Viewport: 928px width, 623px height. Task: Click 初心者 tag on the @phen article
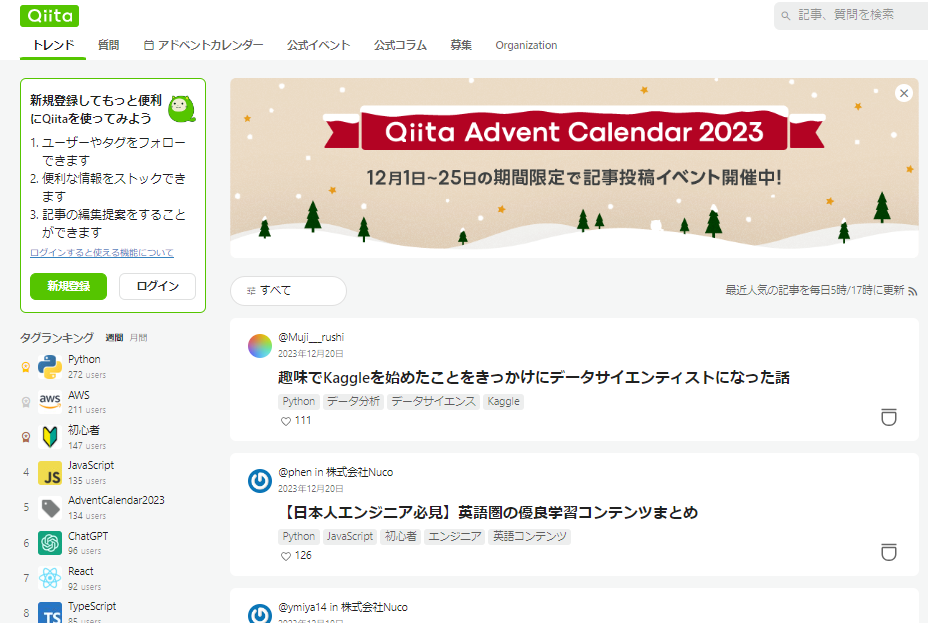point(401,537)
